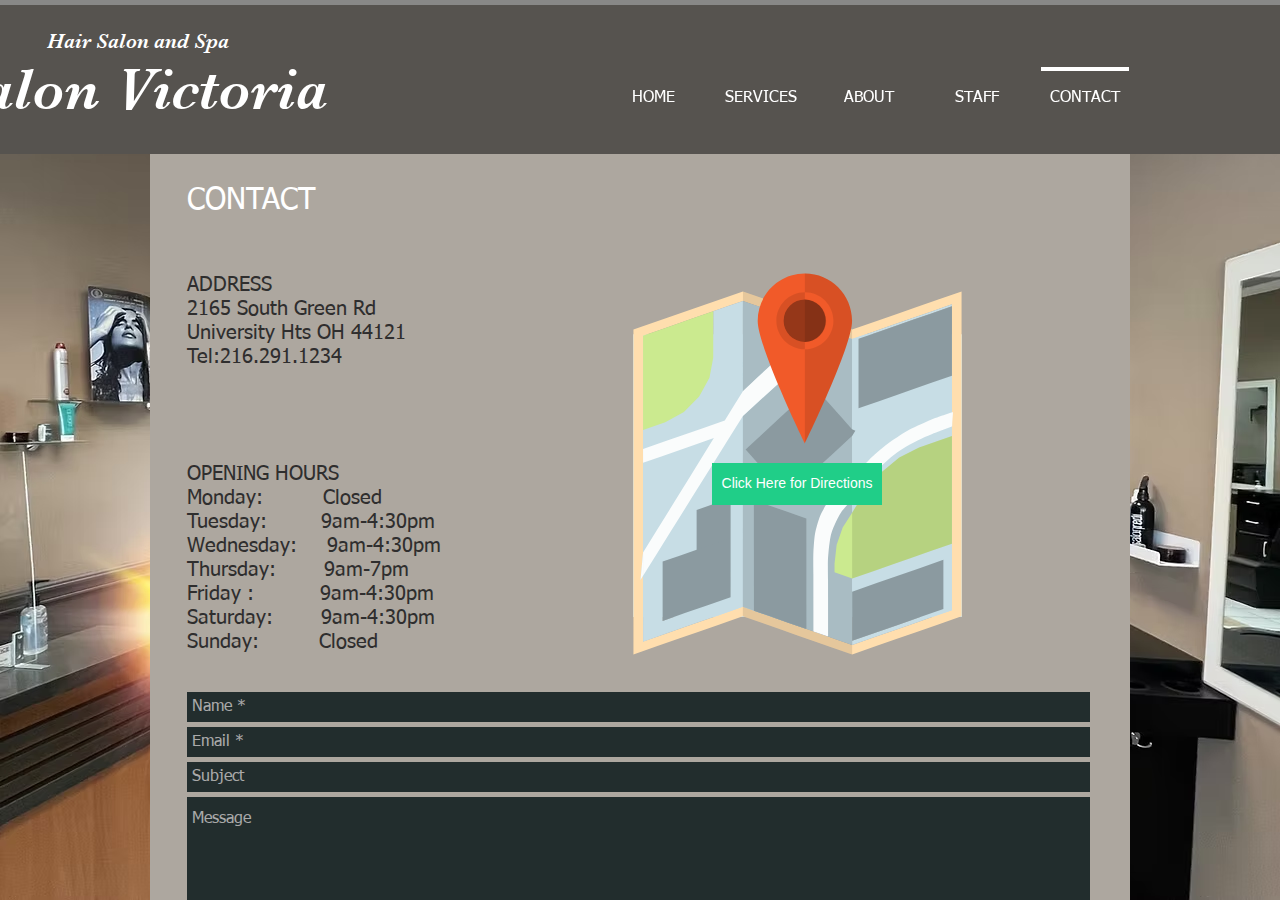Click the Salon Victoria logo title
1280x900 pixels.
click(x=163, y=91)
